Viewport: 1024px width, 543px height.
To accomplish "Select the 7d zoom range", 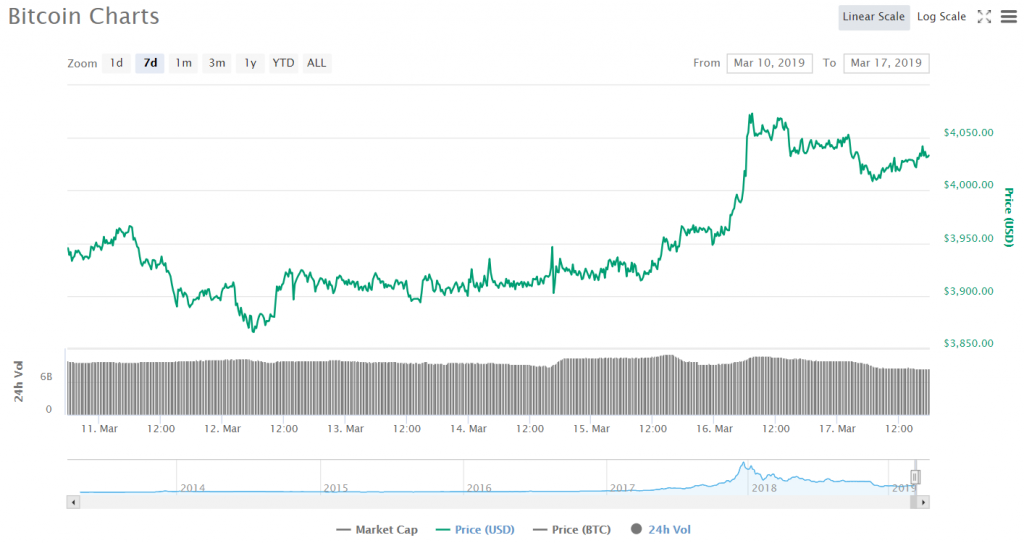I will 150,63.
